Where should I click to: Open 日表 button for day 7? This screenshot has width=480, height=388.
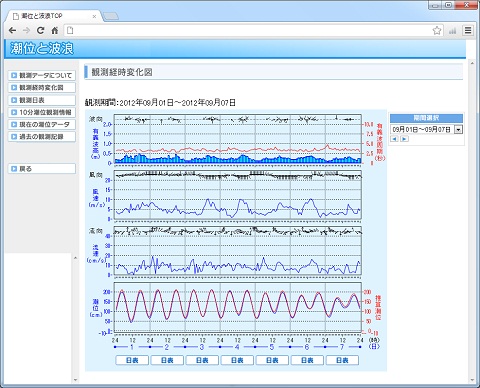click(x=342, y=360)
